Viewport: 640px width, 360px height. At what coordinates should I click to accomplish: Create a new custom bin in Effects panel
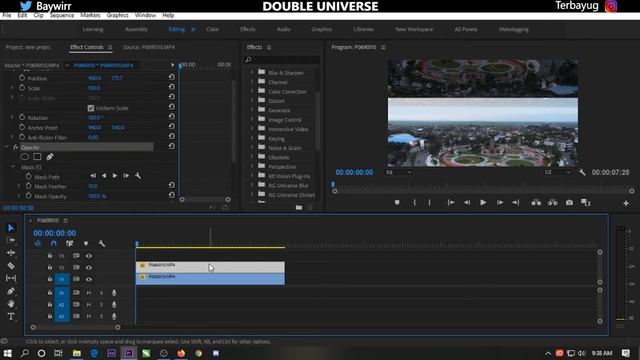[x=299, y=207]
